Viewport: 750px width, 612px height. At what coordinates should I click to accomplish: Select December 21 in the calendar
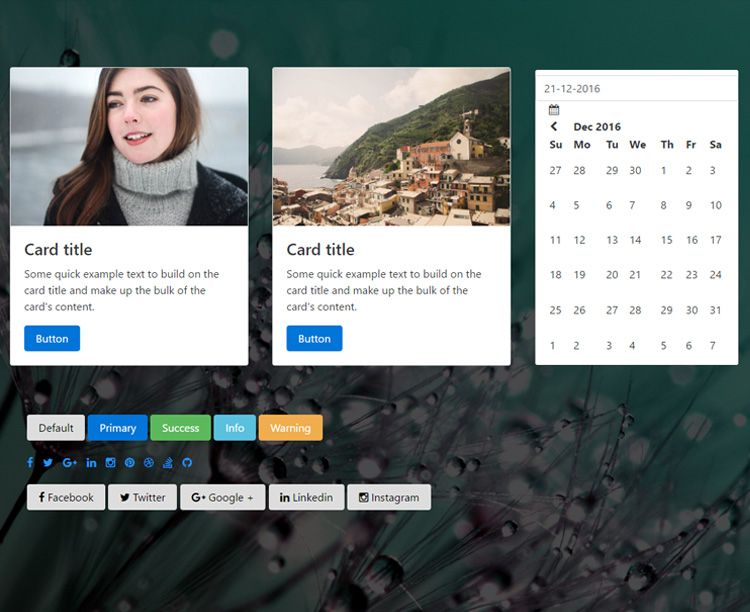click(635, 275)
